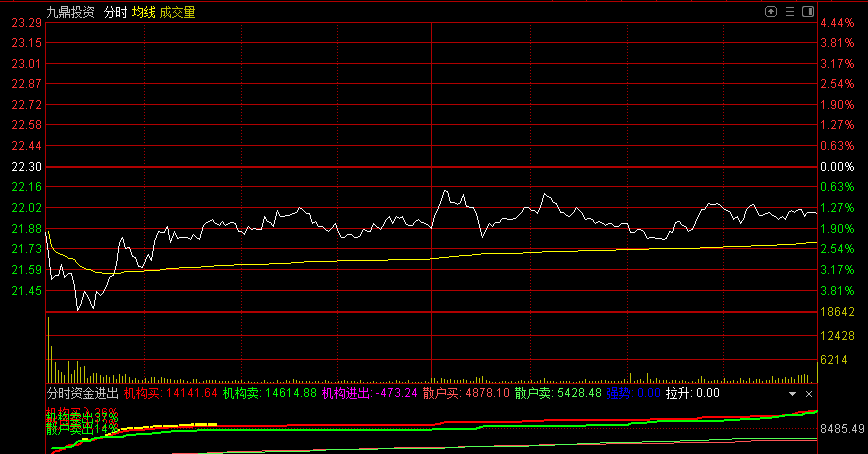The image size is (868, 454).
Task: Click the 分时资金进出 indicator title
Action: point(82,394)
